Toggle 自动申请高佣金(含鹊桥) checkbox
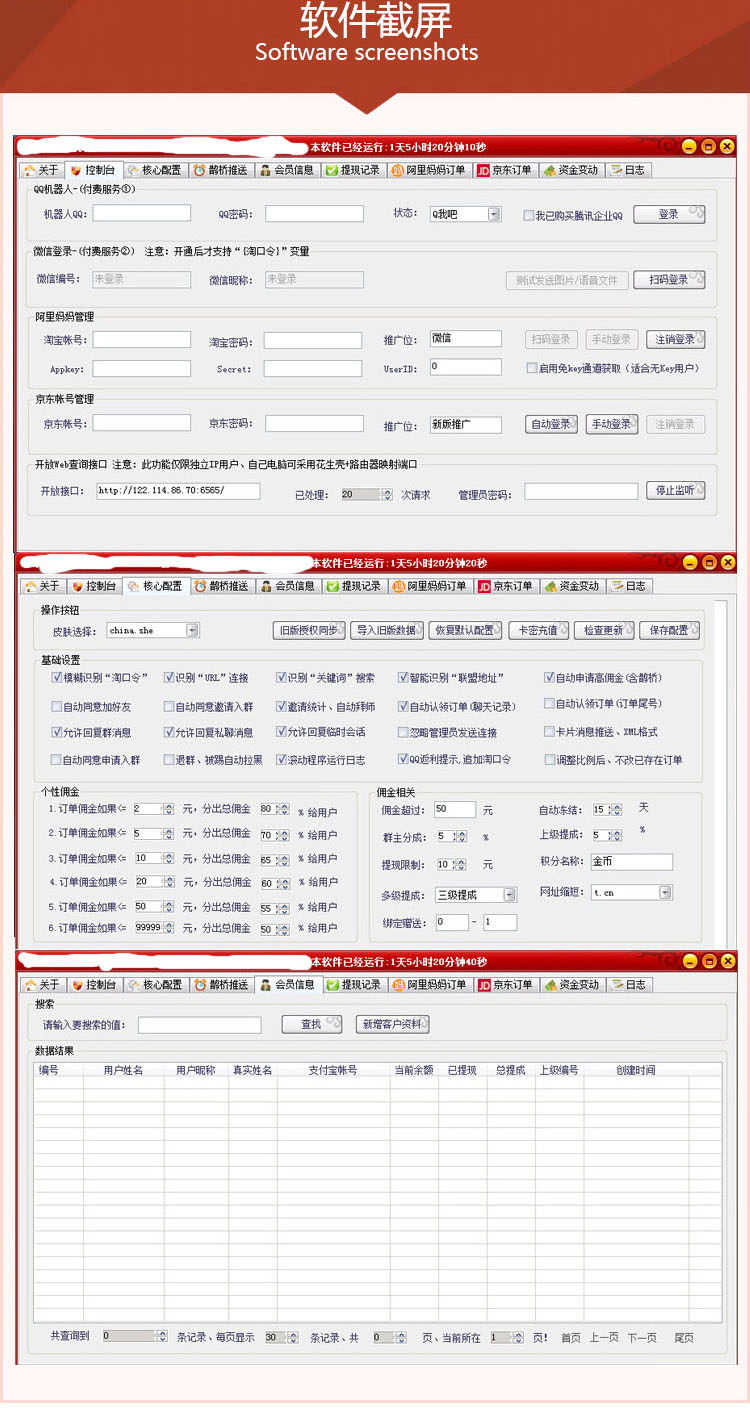This screenshot has width=750, height=1408. (x=549, y=678)
